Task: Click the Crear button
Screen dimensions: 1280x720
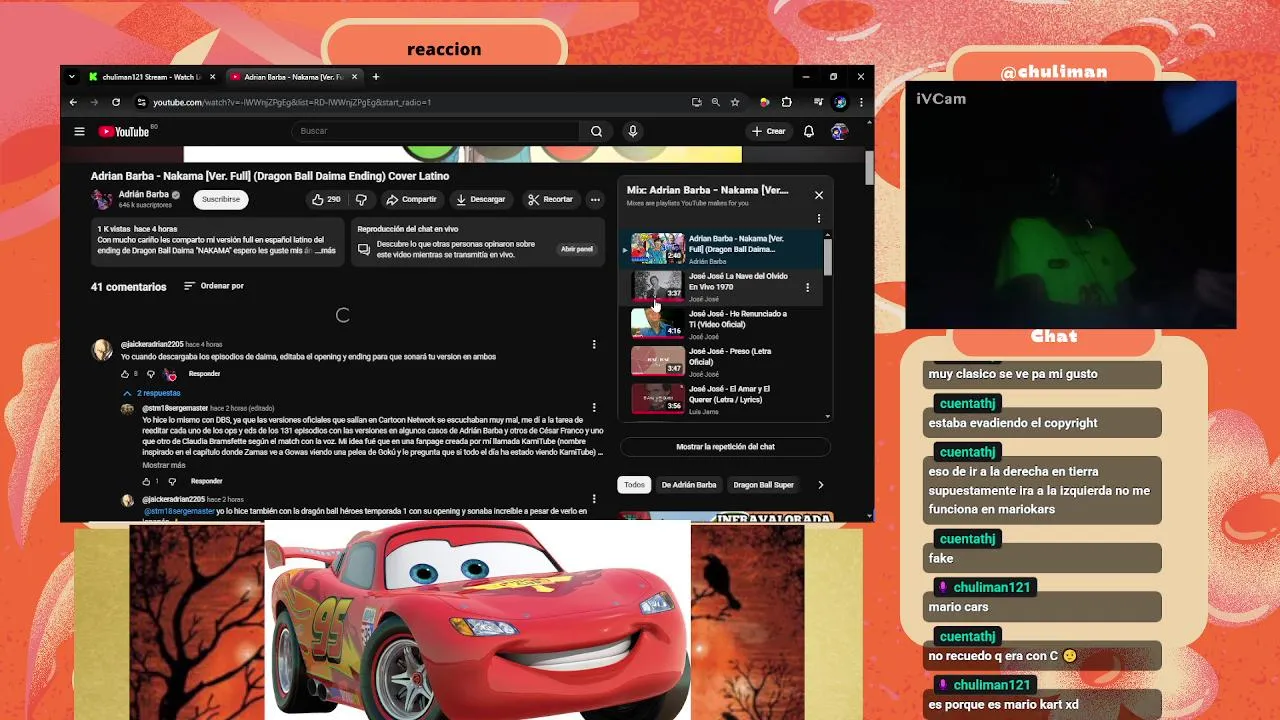Action: (x=769, y=131)
